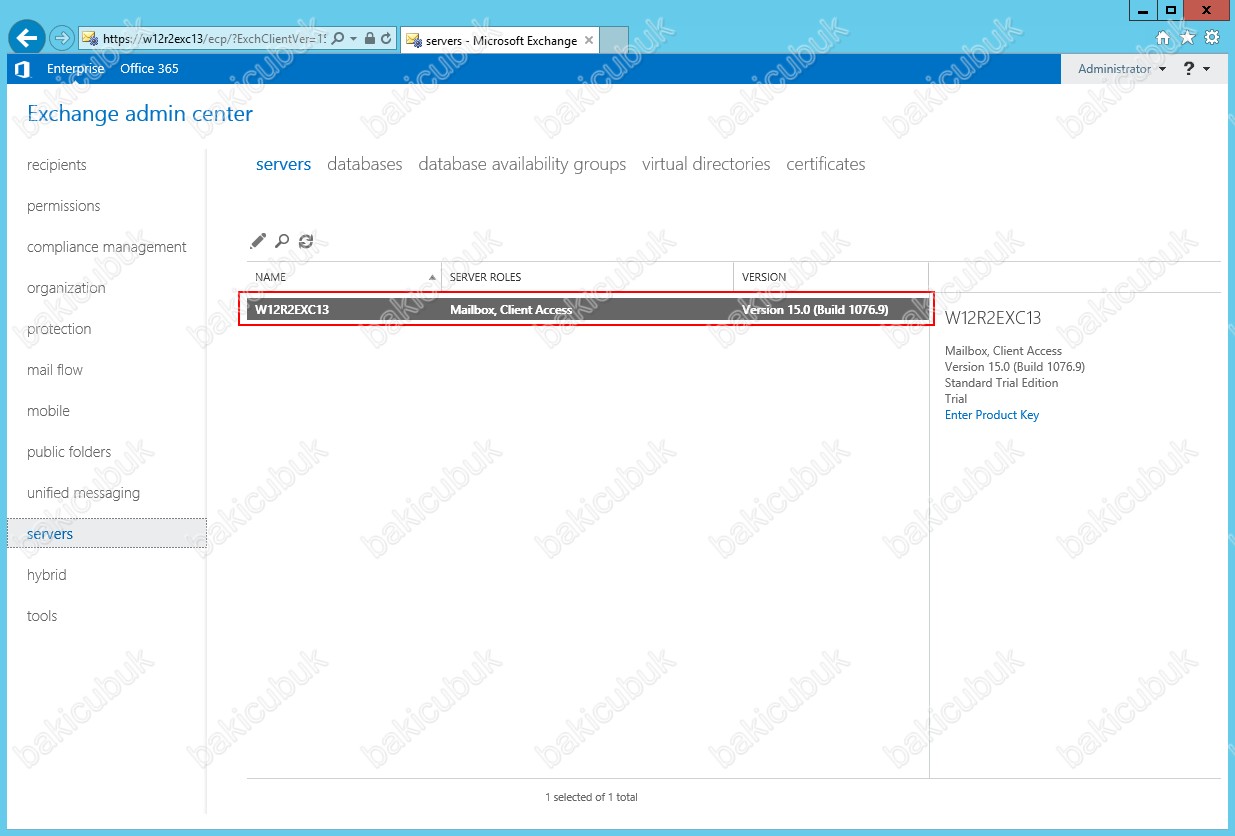This screenshot has height=836, width=1235.
Task: Click the address bar refresh icon
Action: (x=386, y=39)
